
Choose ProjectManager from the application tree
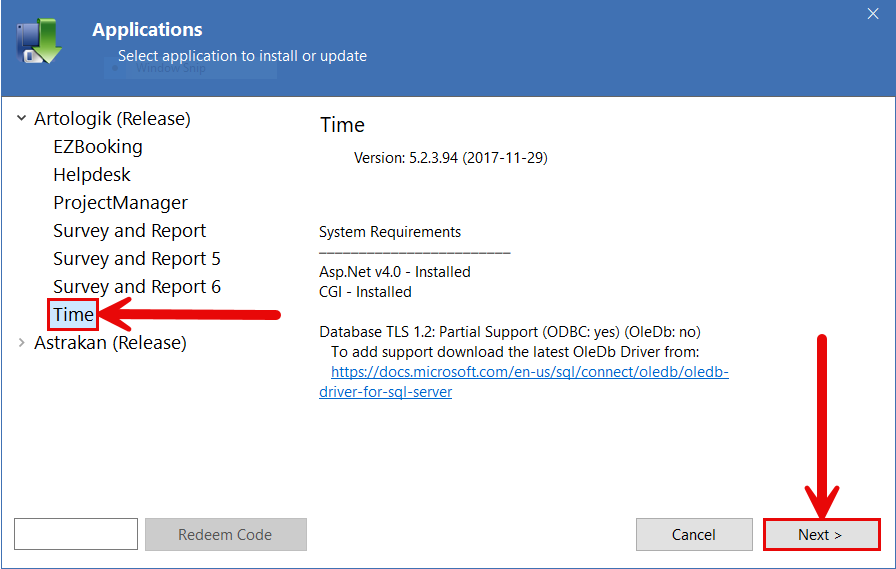[x=120, y=203]
